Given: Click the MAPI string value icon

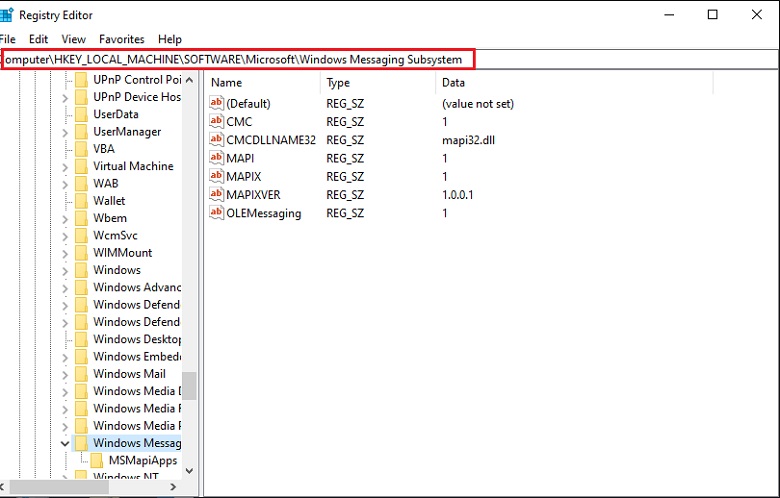Looking at the screenshot, I should tap(216, 158).
